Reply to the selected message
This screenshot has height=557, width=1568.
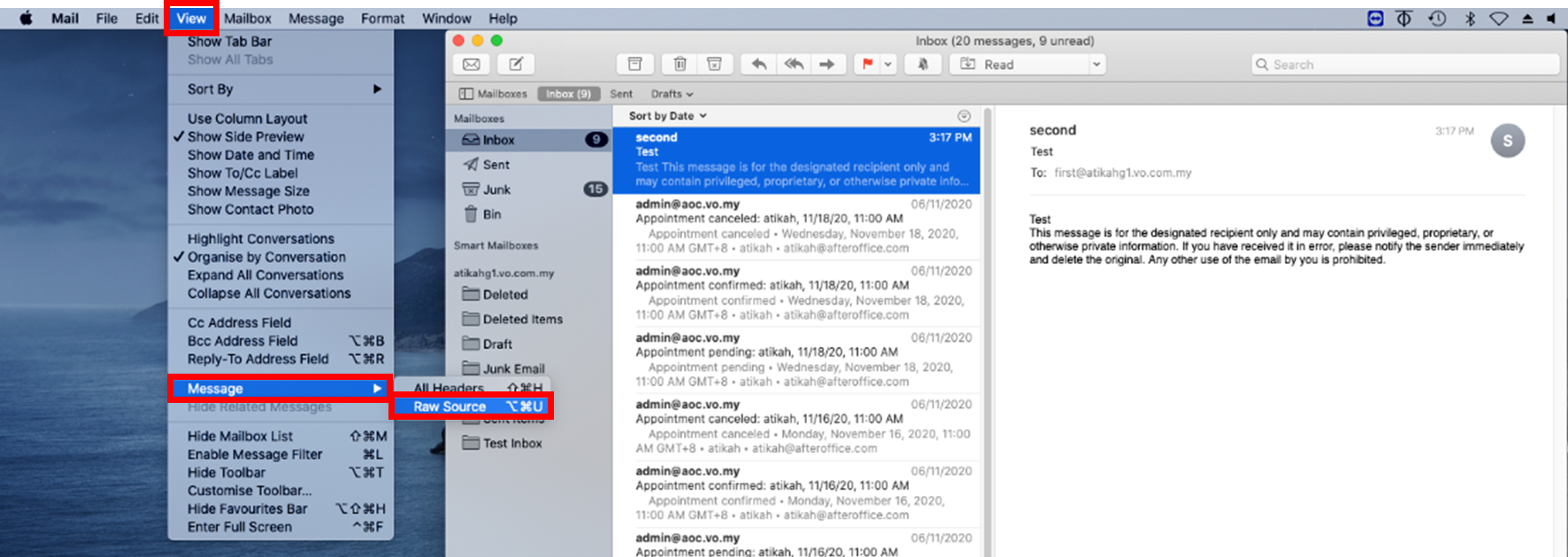click(x=758, y=65)
